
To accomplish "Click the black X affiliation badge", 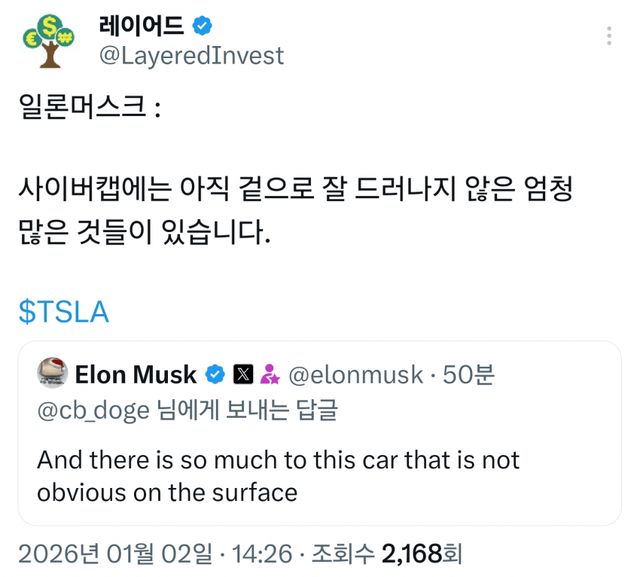I will (x=243, y=375).
